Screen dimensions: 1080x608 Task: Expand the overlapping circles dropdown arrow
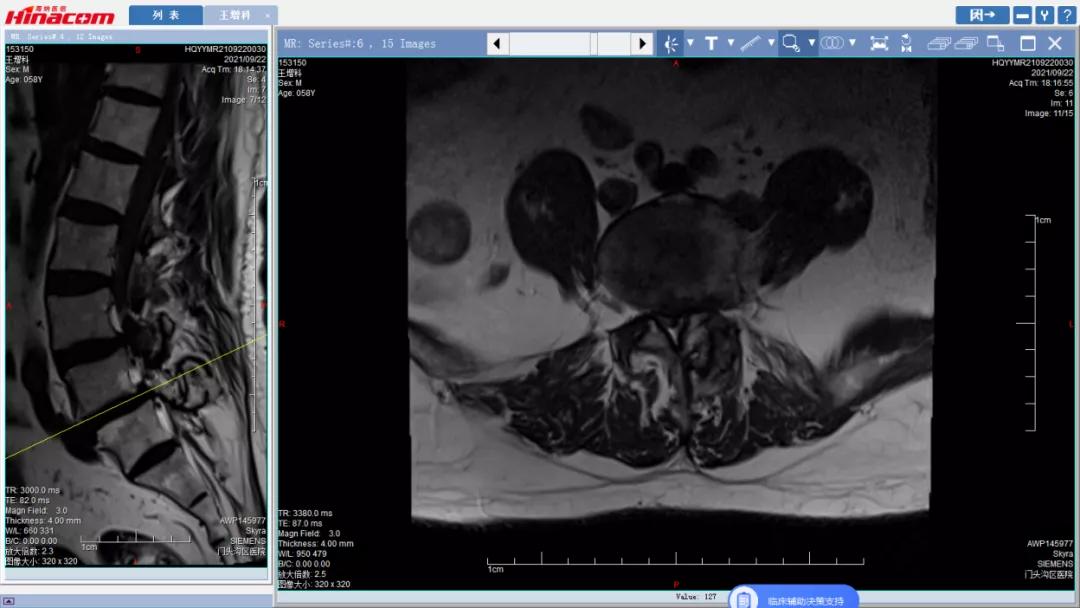[852, 43]
